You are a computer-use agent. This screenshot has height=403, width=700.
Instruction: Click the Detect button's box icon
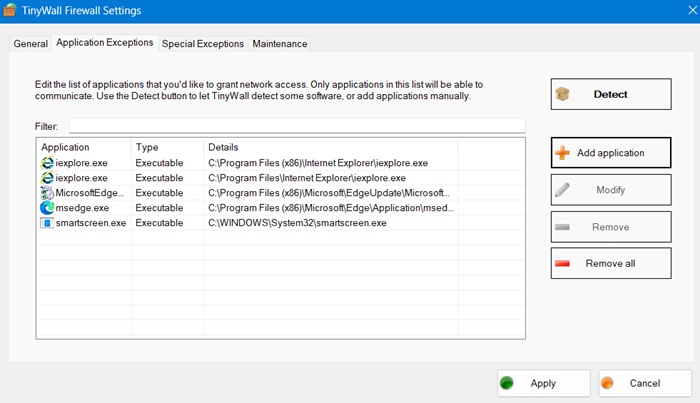pos(562,94)
